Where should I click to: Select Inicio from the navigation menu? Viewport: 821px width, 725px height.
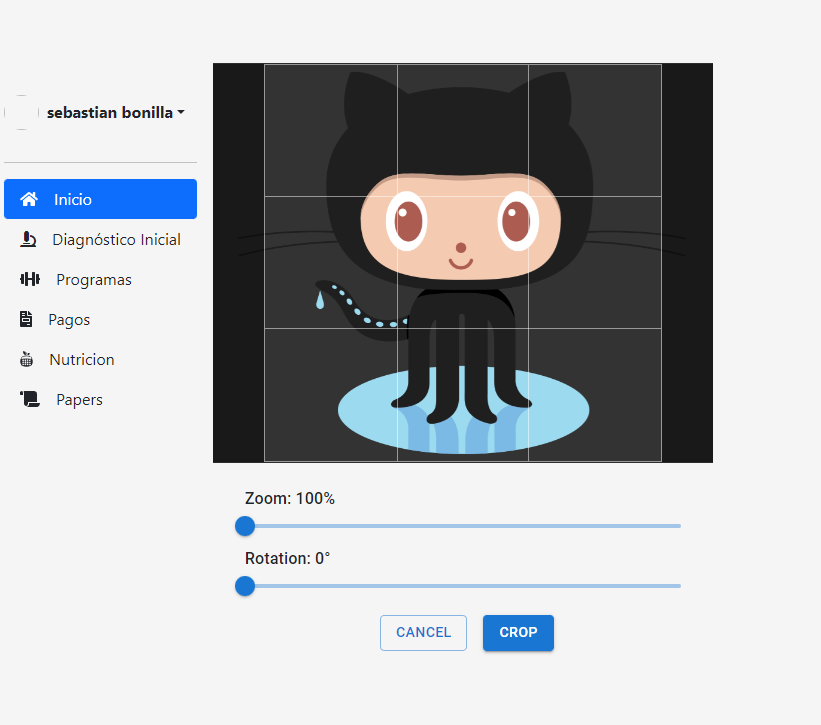(72, 199)
